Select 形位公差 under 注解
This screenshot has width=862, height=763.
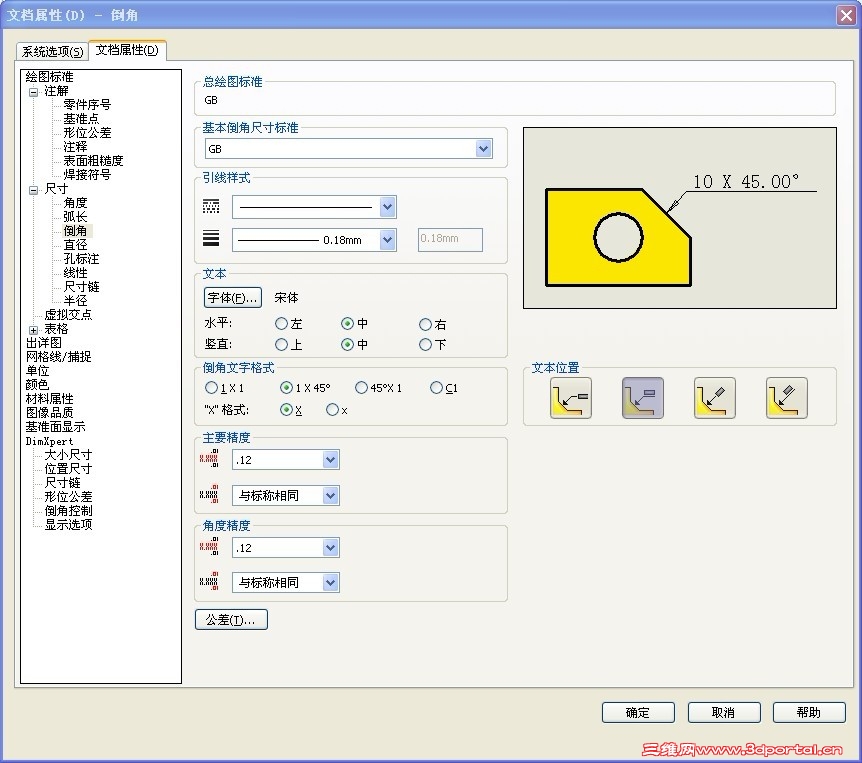87,132
